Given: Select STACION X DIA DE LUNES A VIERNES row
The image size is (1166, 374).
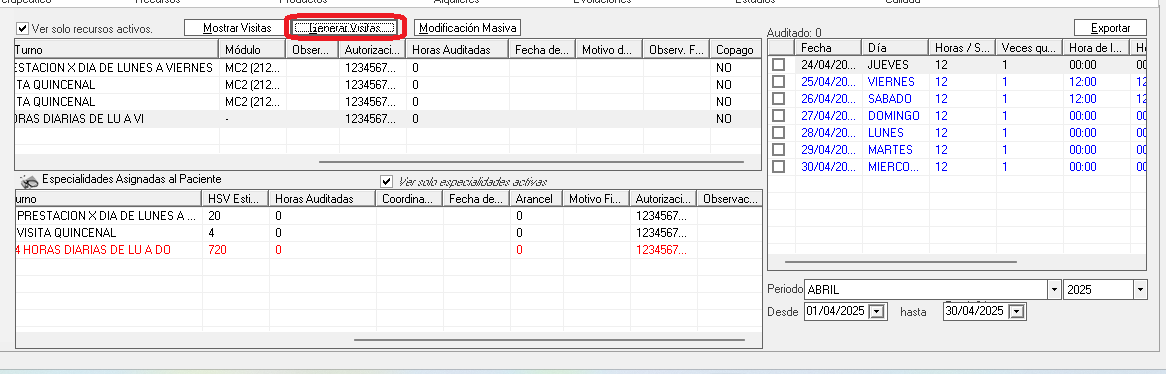Looking at the screenshot, I should click(x=387, y=68).
